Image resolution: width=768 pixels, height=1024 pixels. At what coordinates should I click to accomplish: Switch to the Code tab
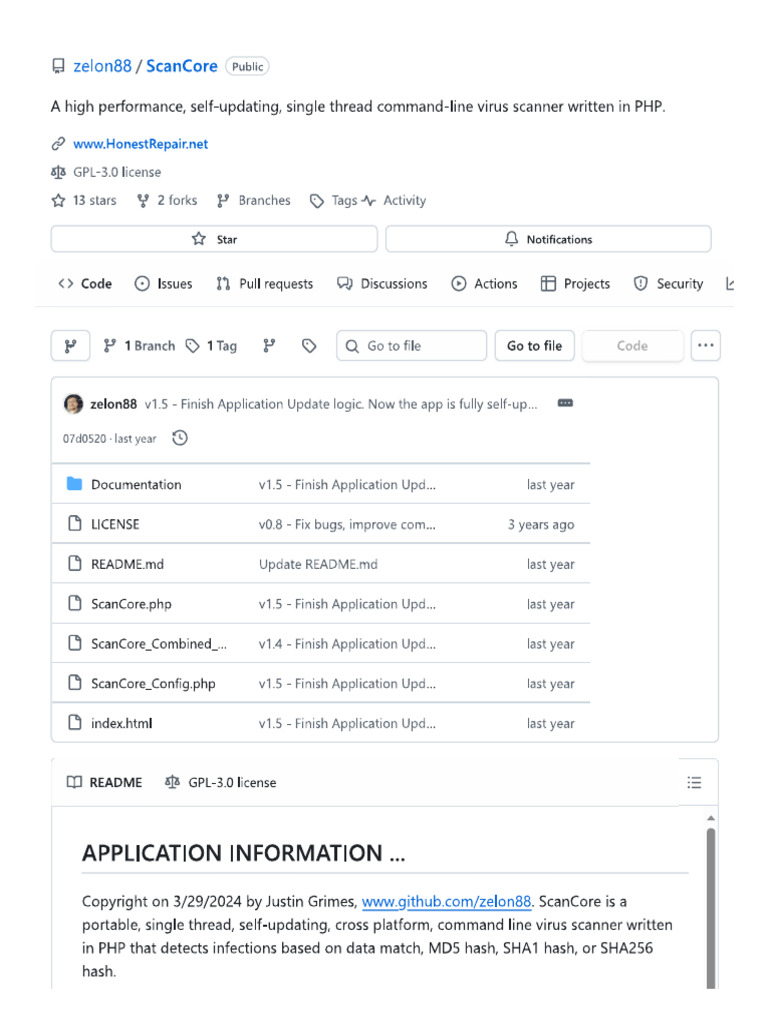[85, 283]
